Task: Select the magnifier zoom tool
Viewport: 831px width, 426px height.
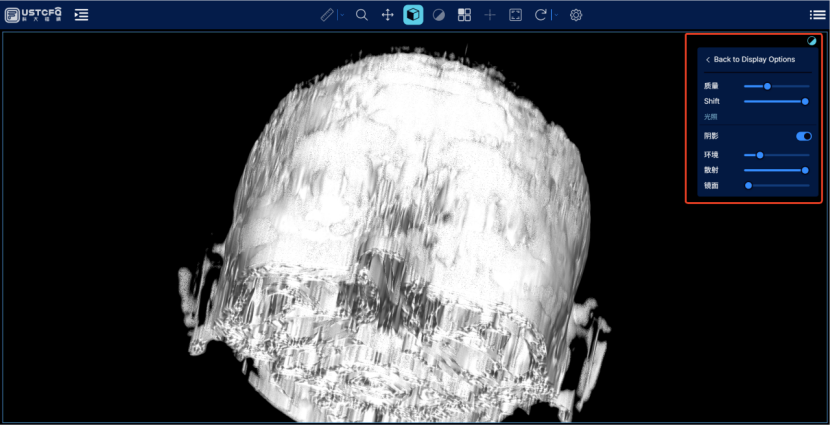Action: pyautogui.click(x=362, y=15)
